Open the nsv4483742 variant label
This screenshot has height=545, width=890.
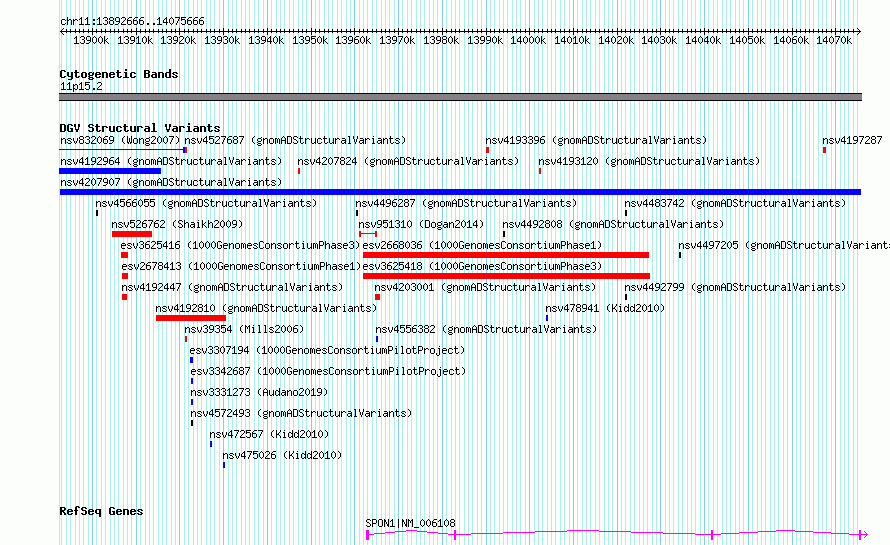(735, 203)
